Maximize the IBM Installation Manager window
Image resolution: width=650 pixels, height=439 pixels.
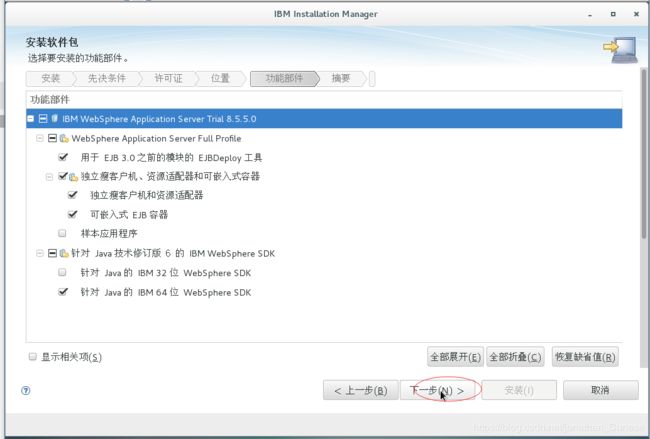(613, 14)
